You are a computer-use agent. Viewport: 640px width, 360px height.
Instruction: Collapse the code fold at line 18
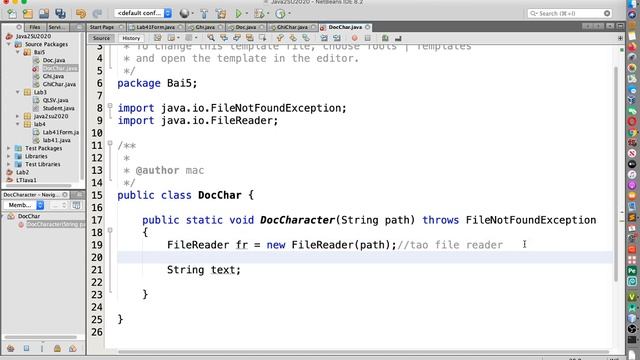coord(110,231)
